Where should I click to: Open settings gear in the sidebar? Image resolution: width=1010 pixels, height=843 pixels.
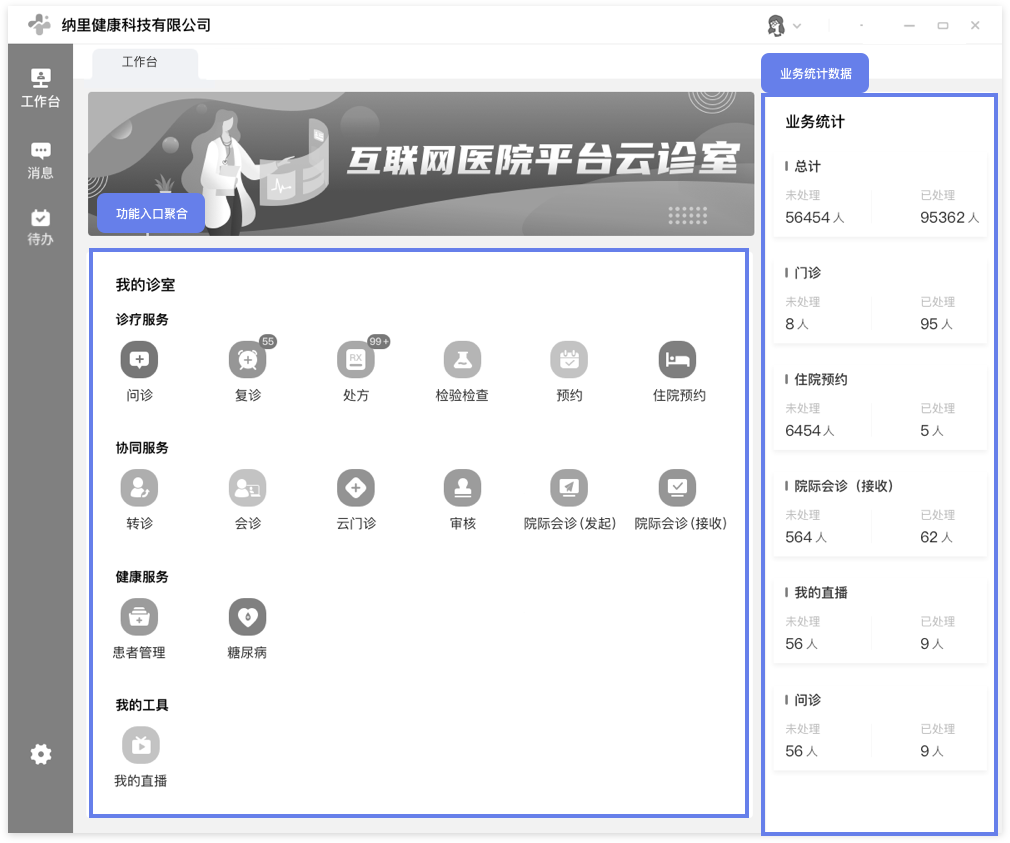point(40,755)
